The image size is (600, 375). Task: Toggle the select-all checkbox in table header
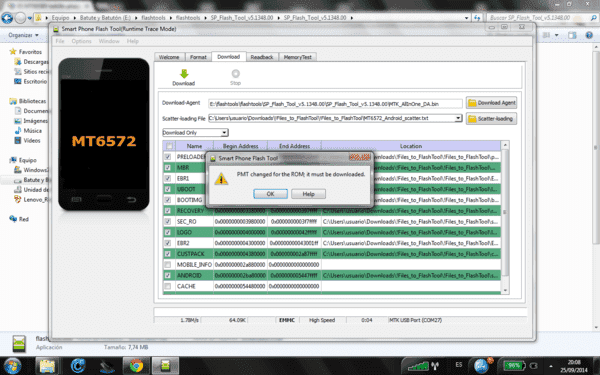[x=169, y=146]
